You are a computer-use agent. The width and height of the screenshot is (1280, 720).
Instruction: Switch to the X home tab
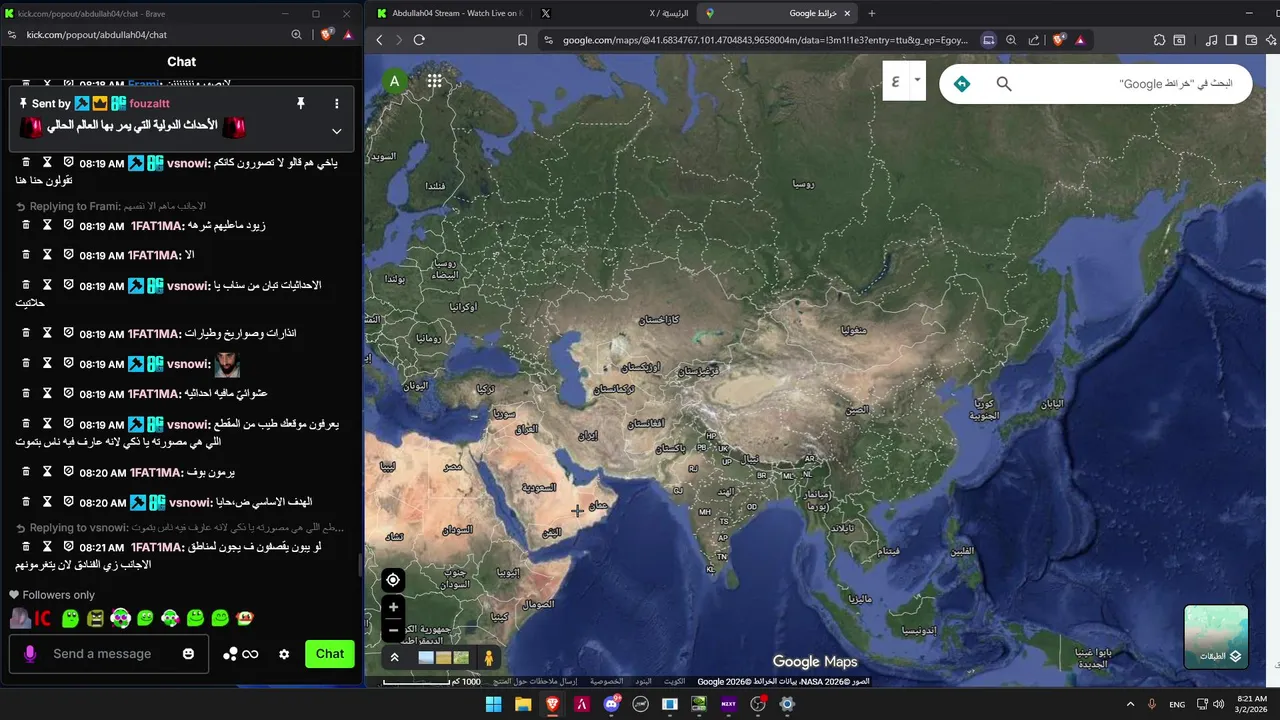pyautogui.click(x=613, y=13)
